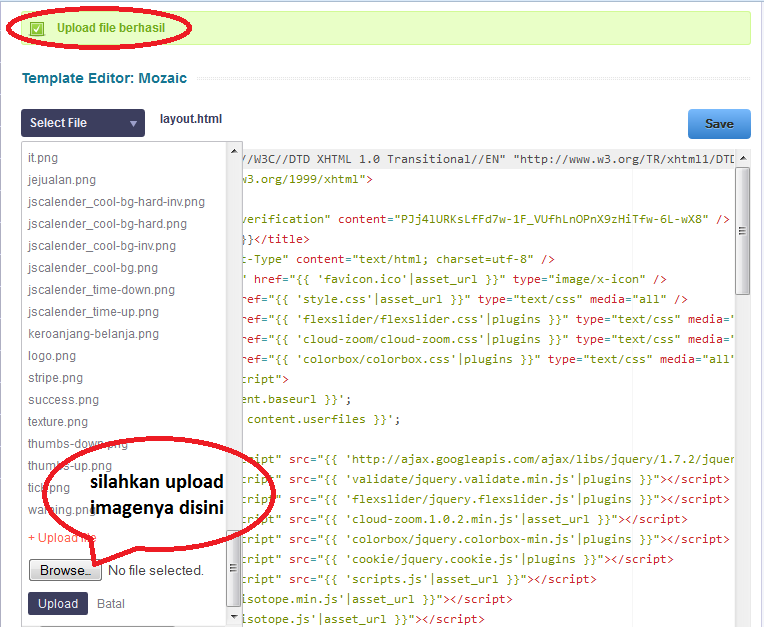764x627 pixels.
Task: Choose jscalender_time-down.png
Action: [101, 290]
